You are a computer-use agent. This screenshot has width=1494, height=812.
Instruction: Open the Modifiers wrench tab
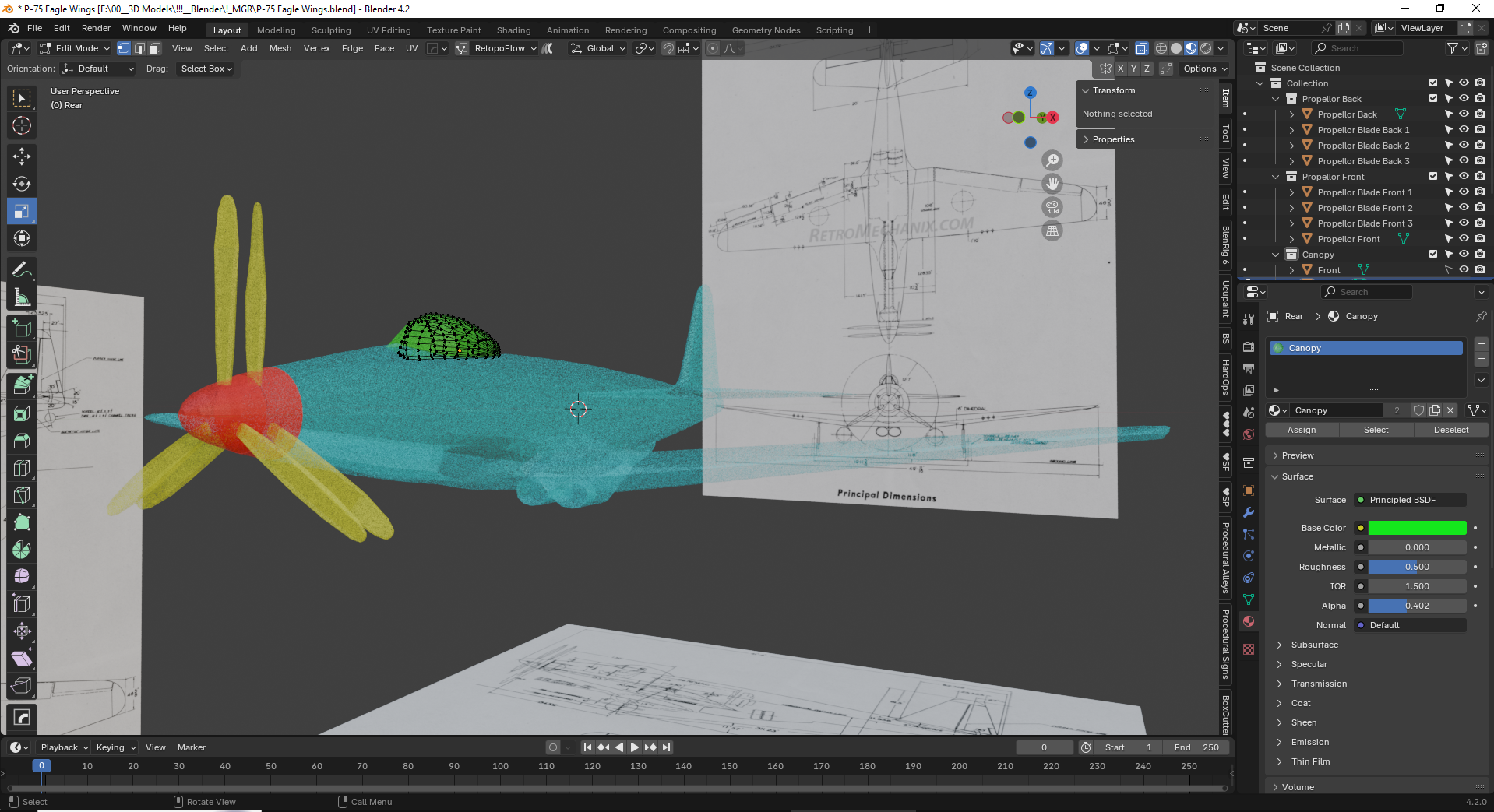[x=1249, y=512]
